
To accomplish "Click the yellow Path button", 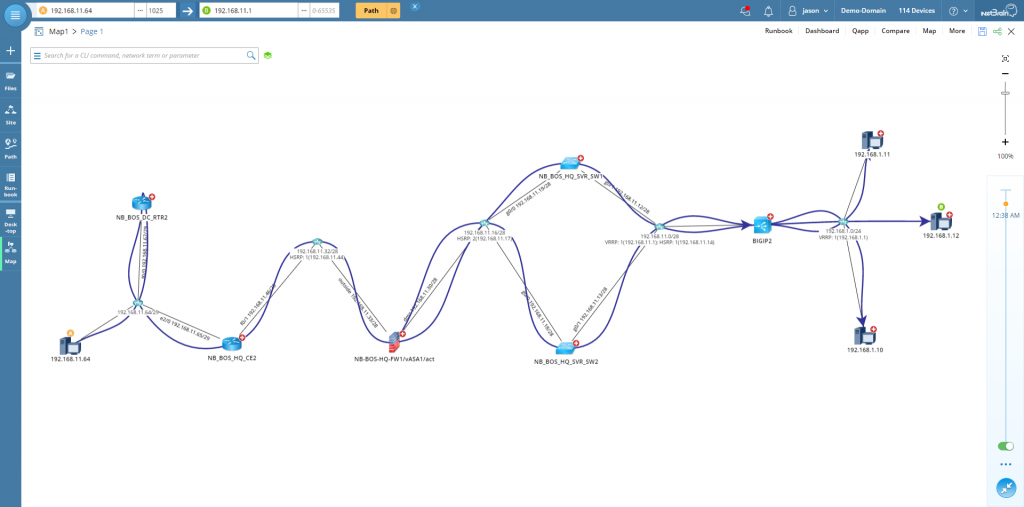I will (371, 10).
